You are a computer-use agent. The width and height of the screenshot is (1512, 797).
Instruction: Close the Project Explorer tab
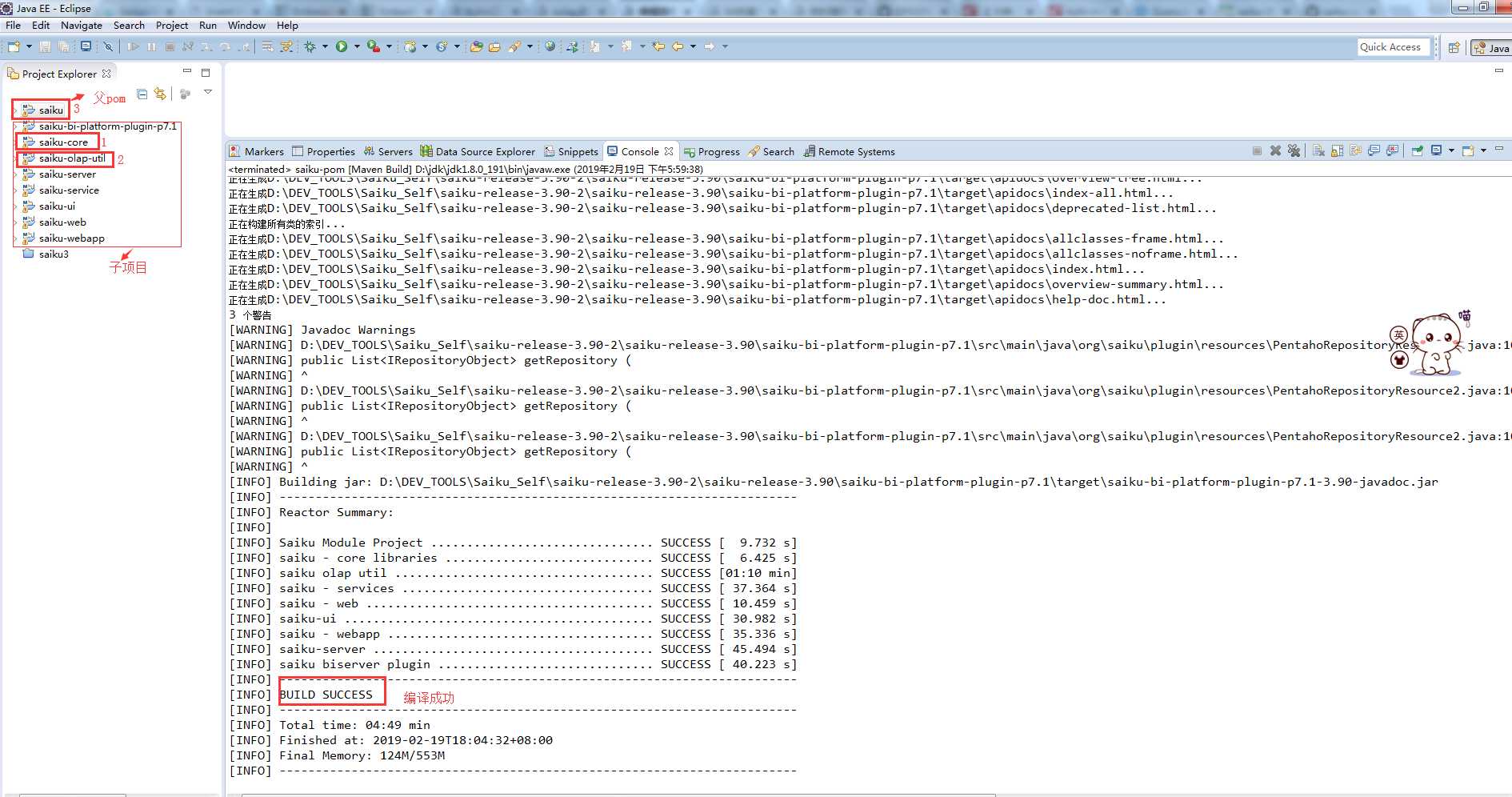click(x=106, y=73)
